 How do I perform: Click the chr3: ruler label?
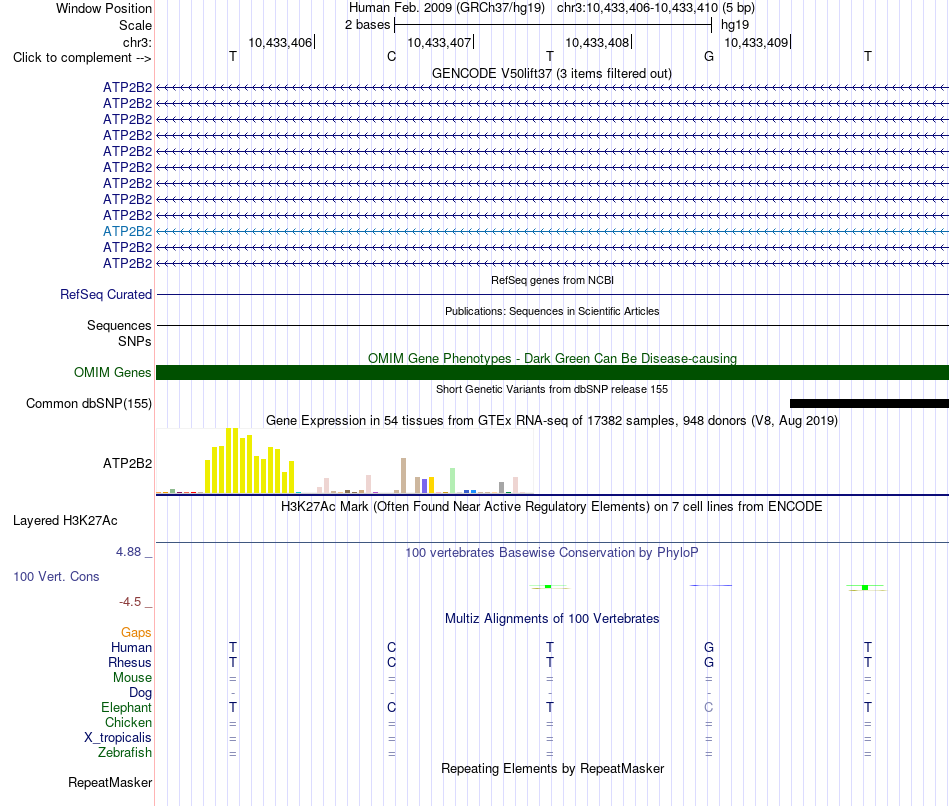point(137,42)
